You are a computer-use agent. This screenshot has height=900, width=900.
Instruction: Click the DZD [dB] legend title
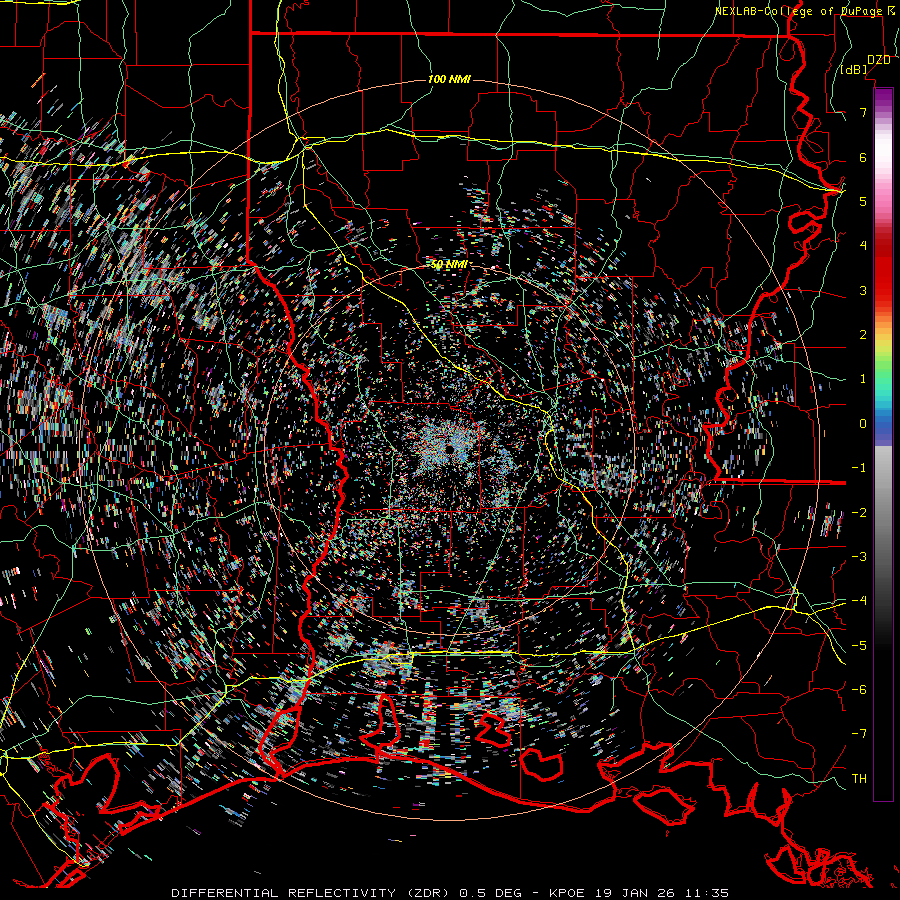click(x=865, y=65)
